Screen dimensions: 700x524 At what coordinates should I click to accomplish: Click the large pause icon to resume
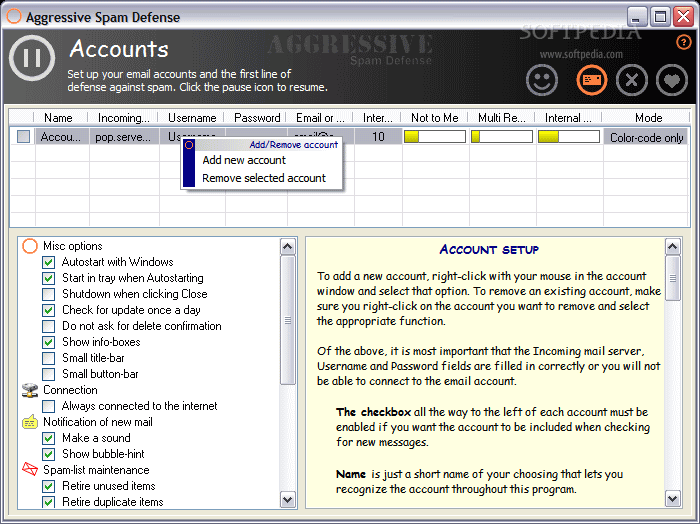click(x=32, y=58)
